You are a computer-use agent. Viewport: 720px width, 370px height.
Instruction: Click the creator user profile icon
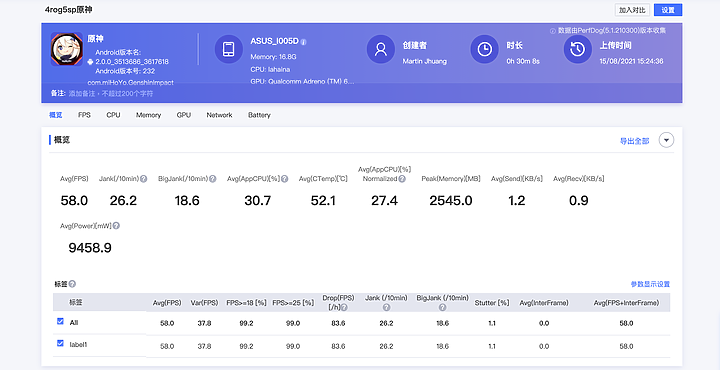[x=381, y=49]
